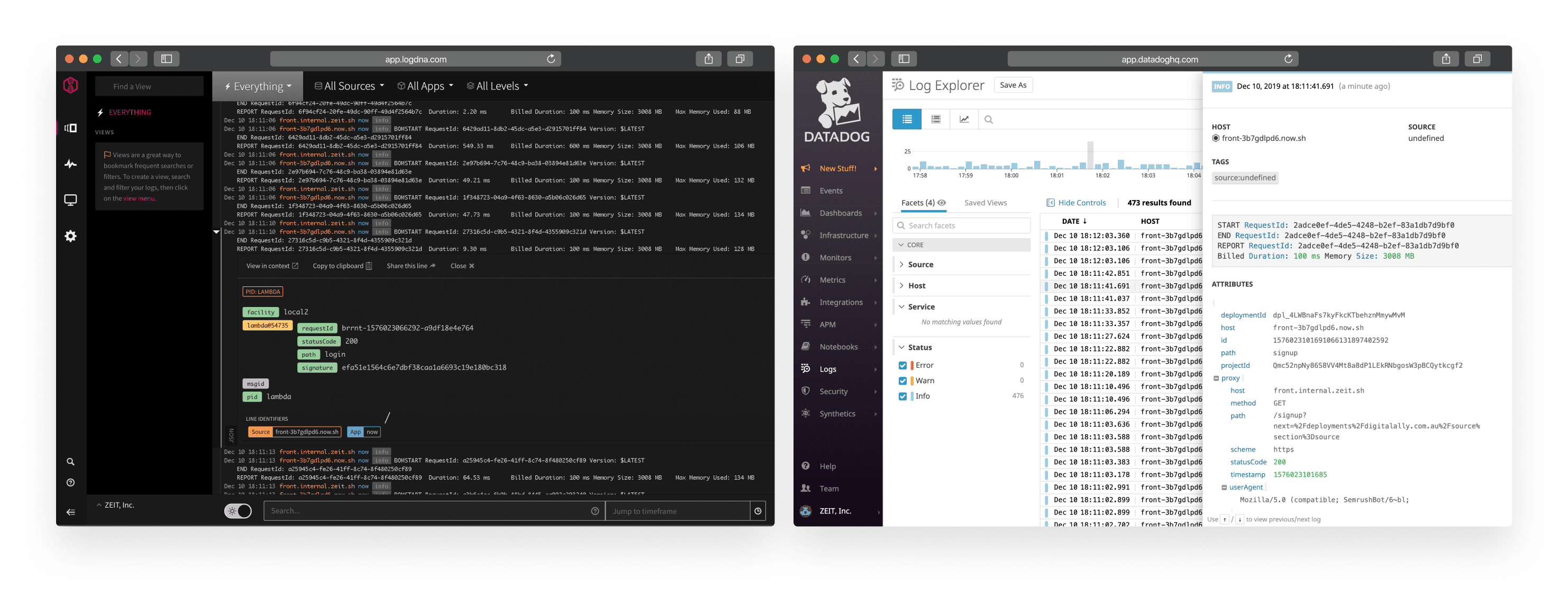The width and height of the screenshot is (1568, 614).
Task: Open Dashboards in the Datadog sidebar
Action: click(840, 213)
